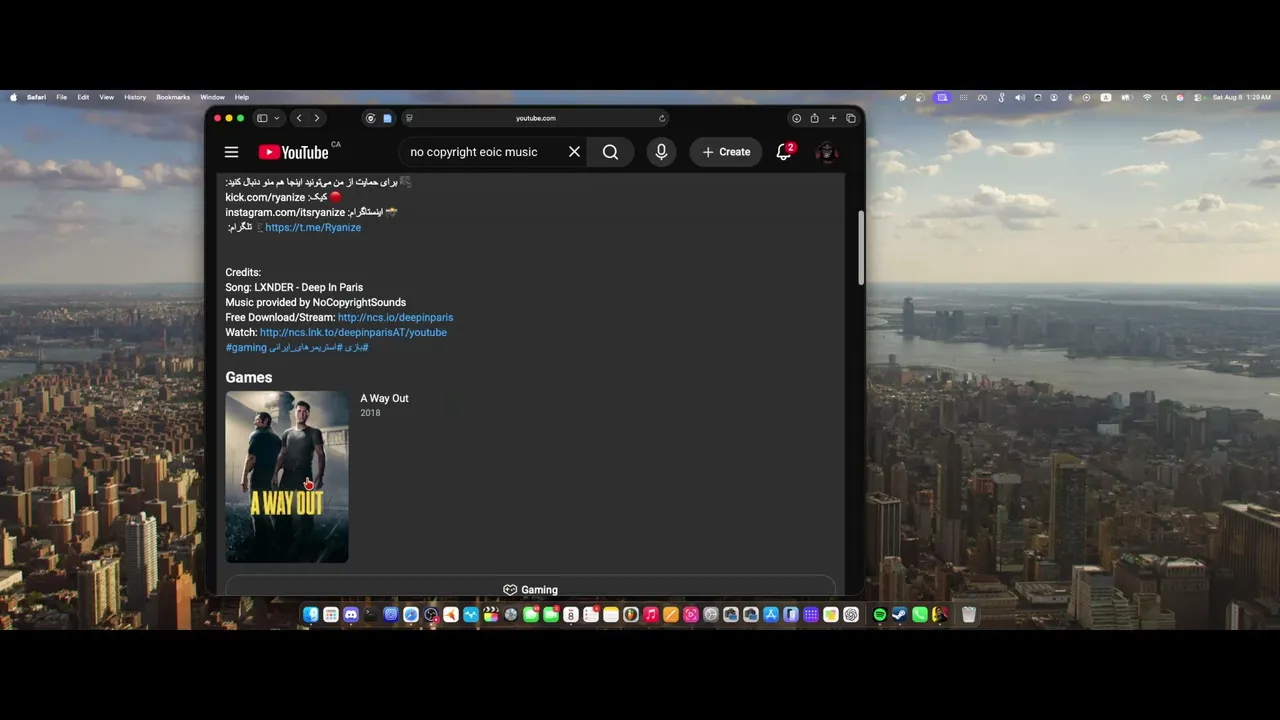This screenshot has height=720, width=1280.
Task: Open the Help menu
Action: [242, 97]
